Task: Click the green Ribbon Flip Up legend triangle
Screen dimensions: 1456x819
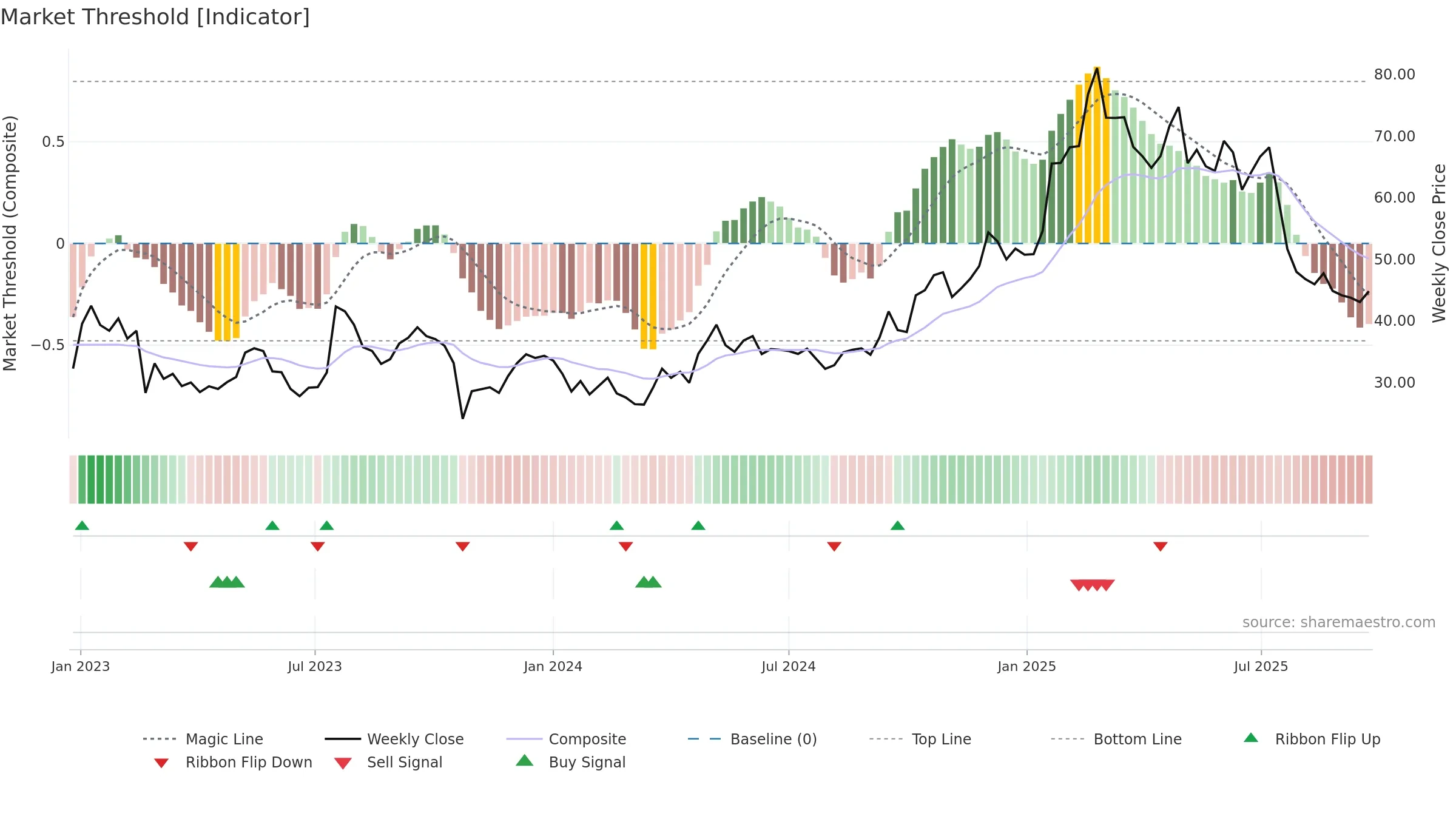Action: [x=1251, y=738]
